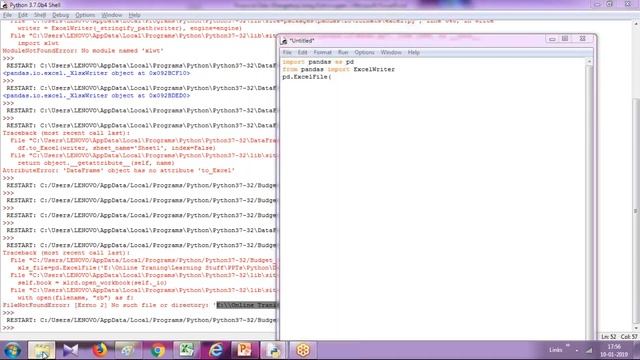Open File menu in the Python Shell window

pyautogui.click(x=7, y=15)
